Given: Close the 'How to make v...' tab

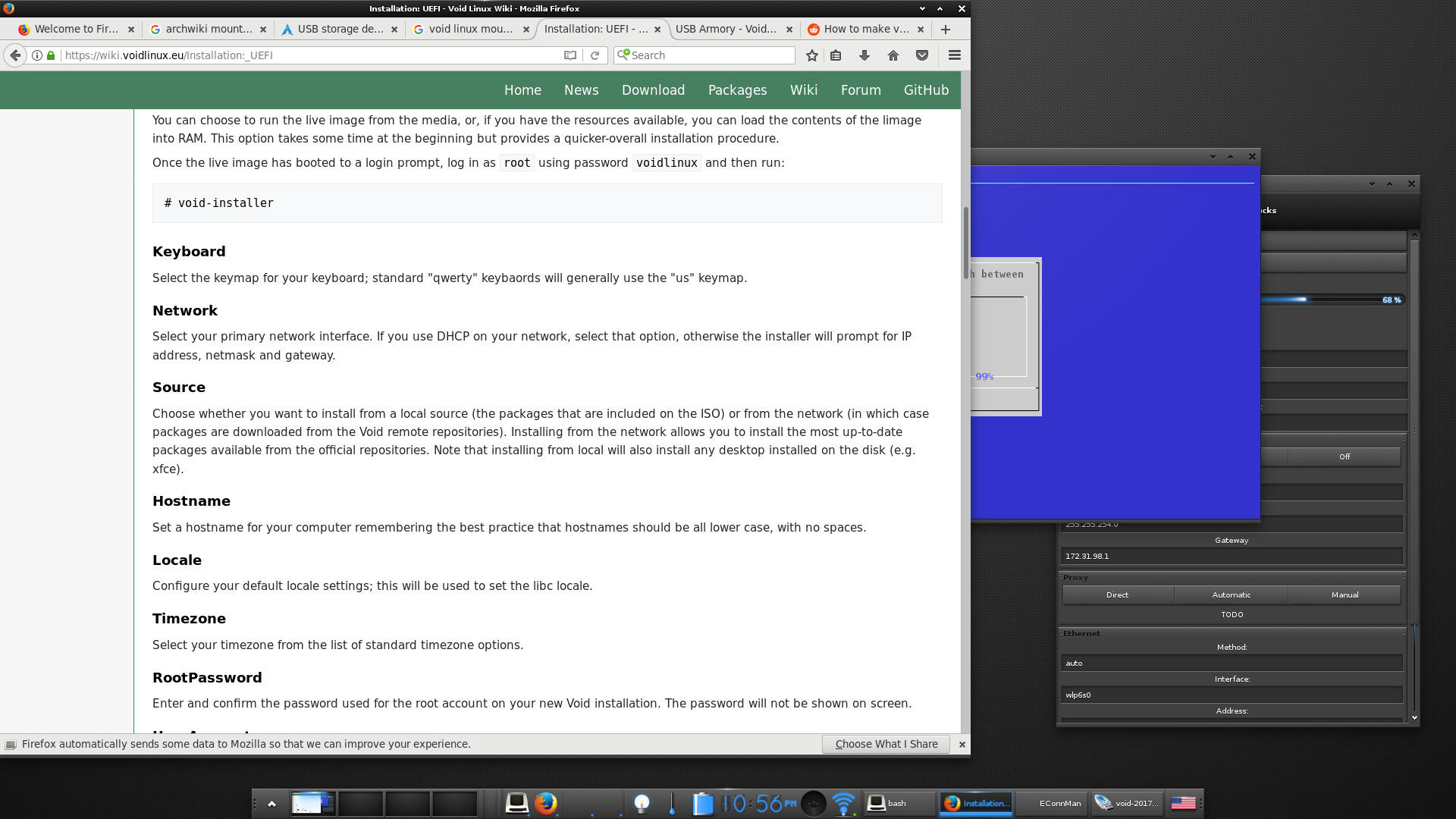Looking at the screenshot, I should tap(921, 30).
